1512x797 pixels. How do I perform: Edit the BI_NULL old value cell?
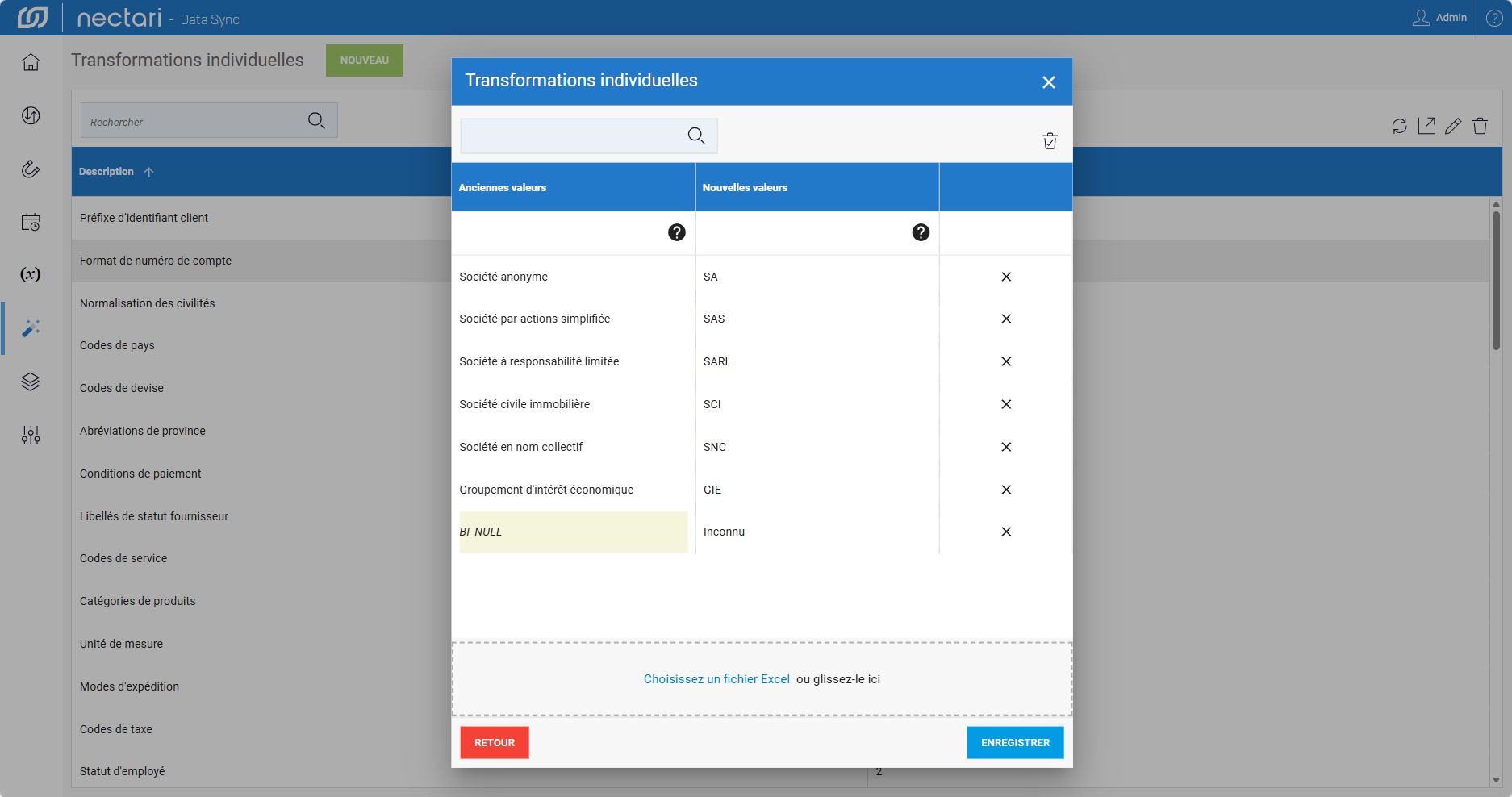point(574,532)
